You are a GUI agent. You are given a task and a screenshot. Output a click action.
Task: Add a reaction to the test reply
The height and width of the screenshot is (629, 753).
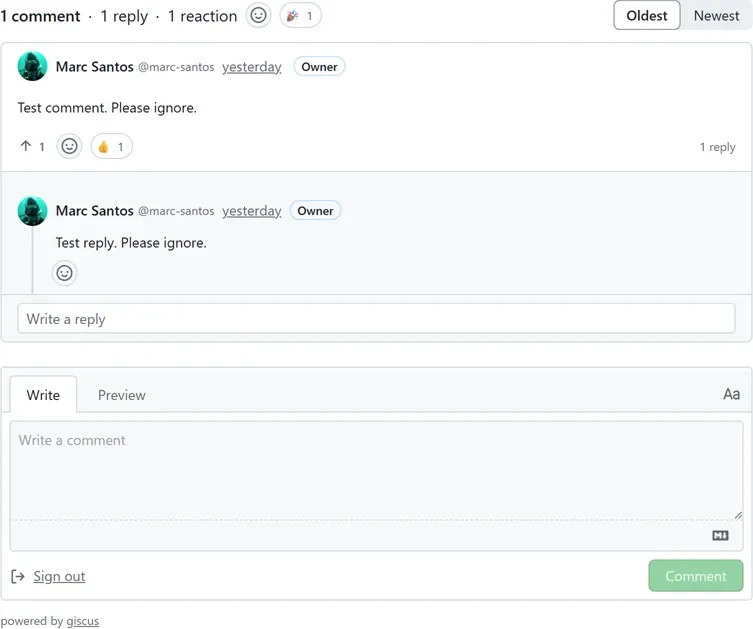click(64, 273)
